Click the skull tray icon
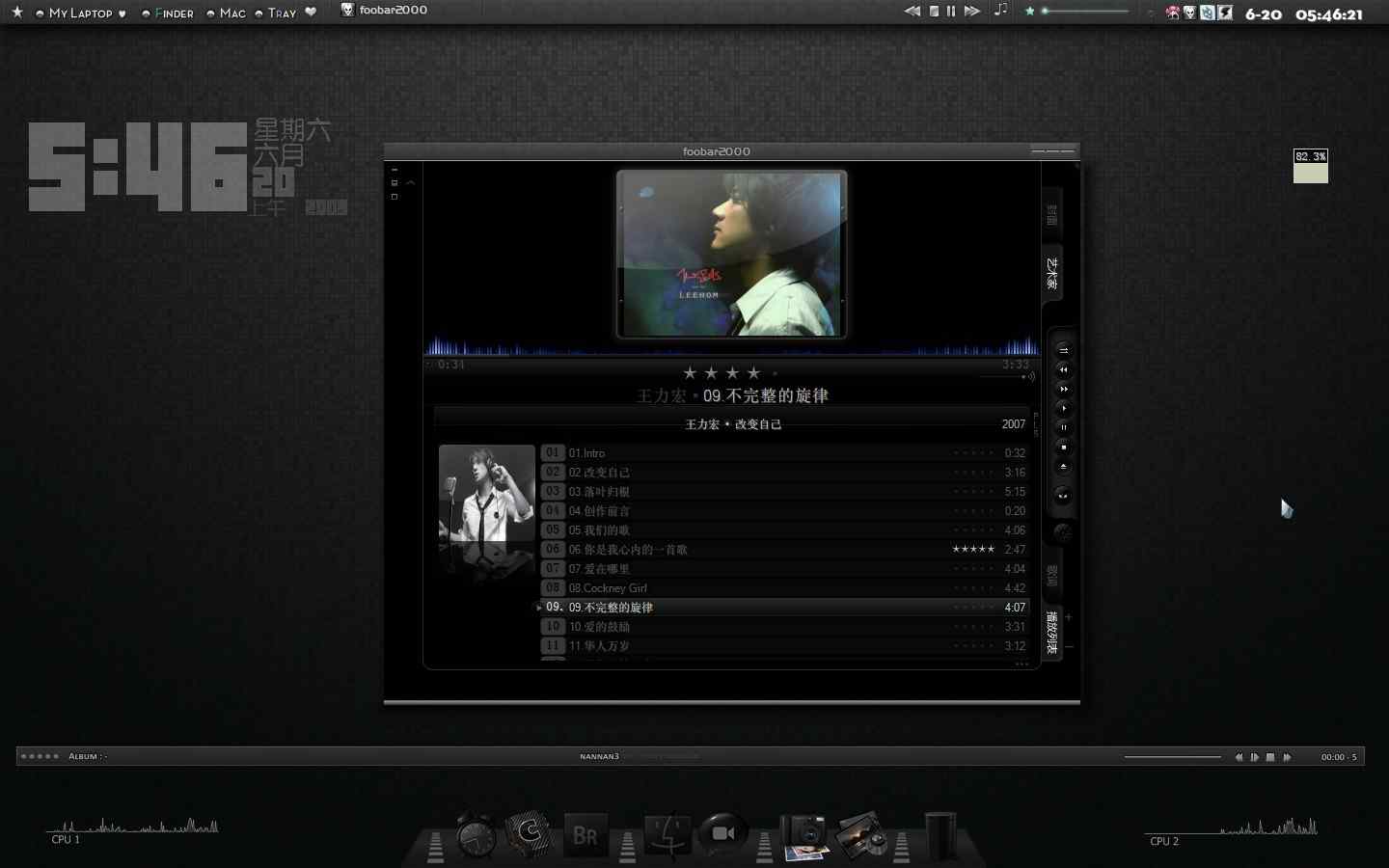Viewport: 1389px width, 868px height. pos(1190,13)
